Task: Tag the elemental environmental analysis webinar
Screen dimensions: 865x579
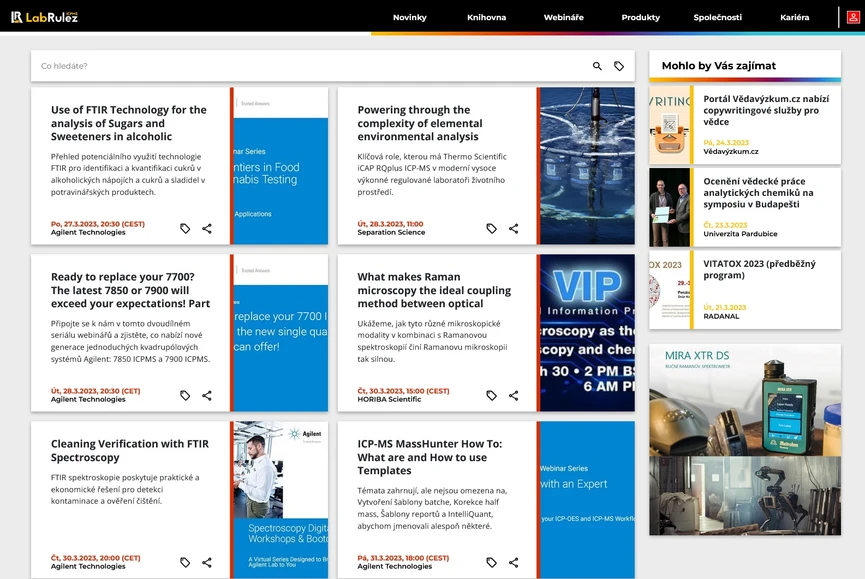Action: [492, 228]
